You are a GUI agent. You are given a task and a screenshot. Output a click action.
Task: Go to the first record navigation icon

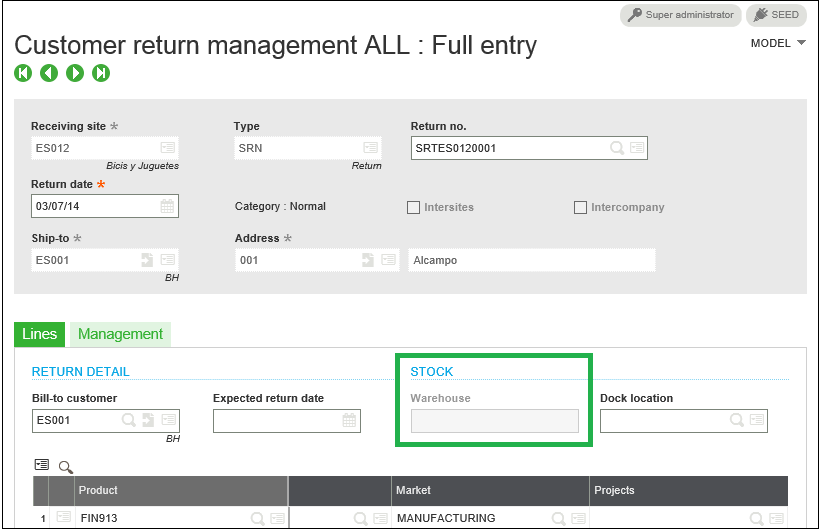coord(23,73)
